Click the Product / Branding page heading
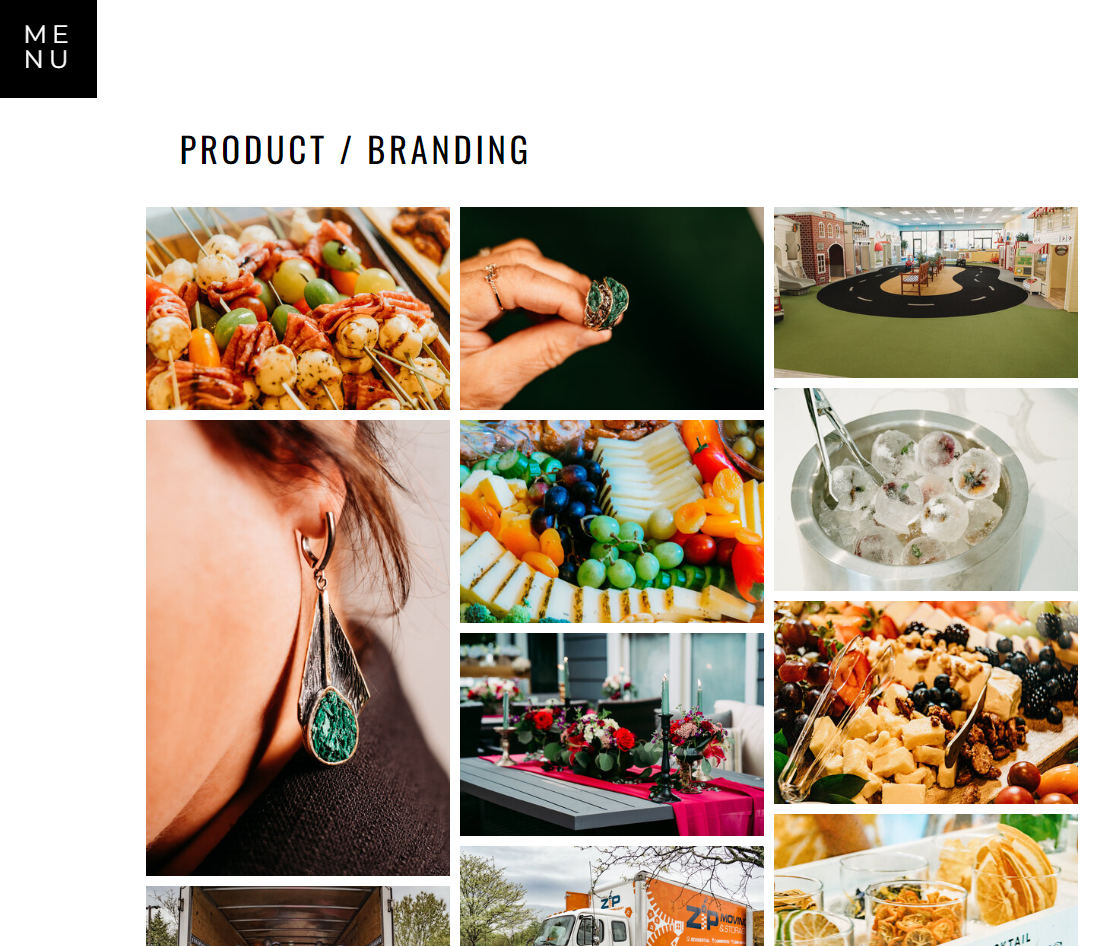The width and height of the screenshot is (1116, 946). (354, 150)
